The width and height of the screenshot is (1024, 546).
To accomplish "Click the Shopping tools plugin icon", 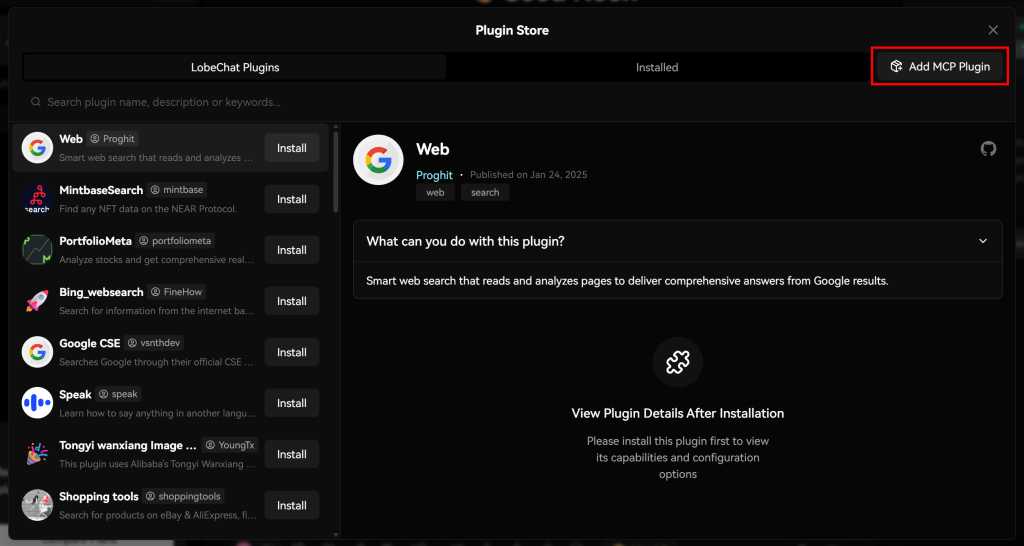I will tap(37, 505).
